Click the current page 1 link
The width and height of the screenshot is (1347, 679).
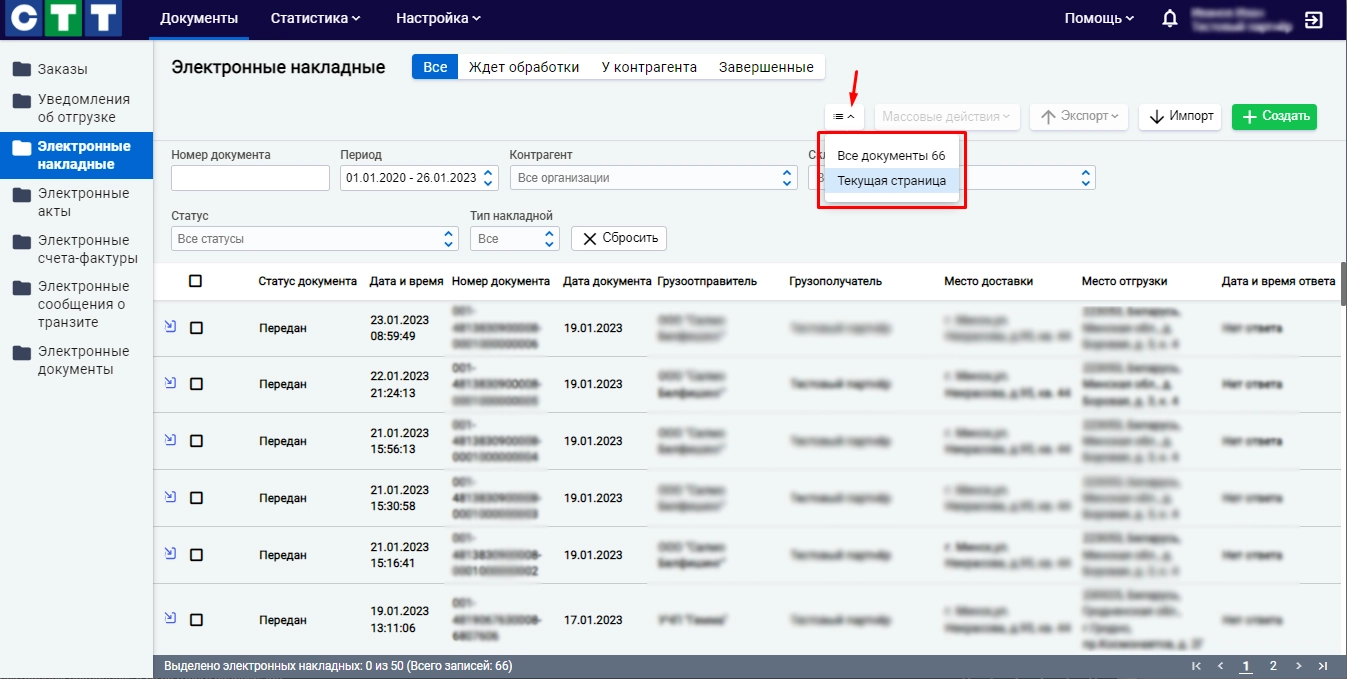pyautogui.click(x=1246, y=666)
